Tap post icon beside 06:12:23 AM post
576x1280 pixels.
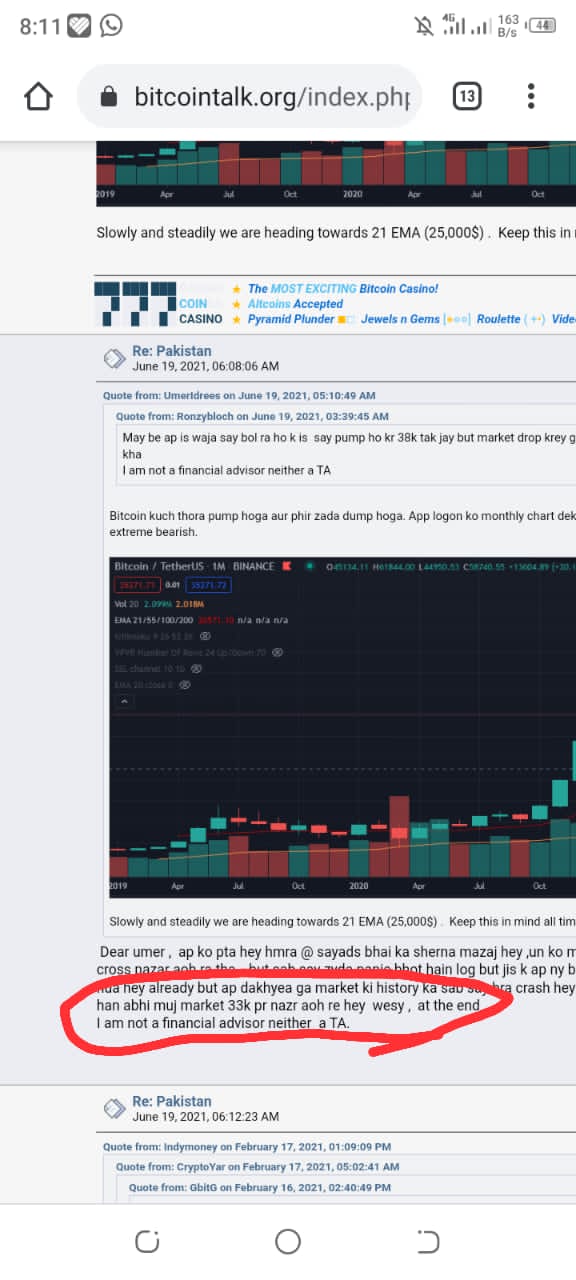coord(114,1108)
